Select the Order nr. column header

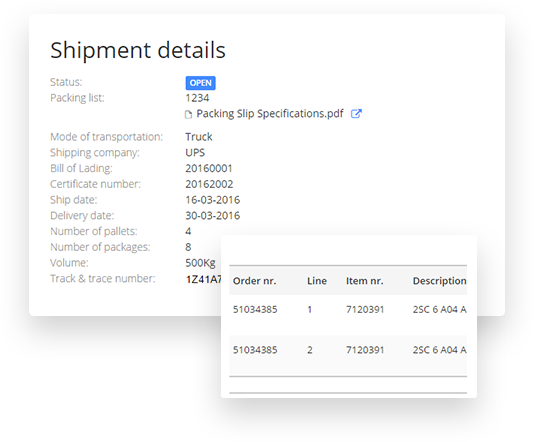[x=254, y=281]
